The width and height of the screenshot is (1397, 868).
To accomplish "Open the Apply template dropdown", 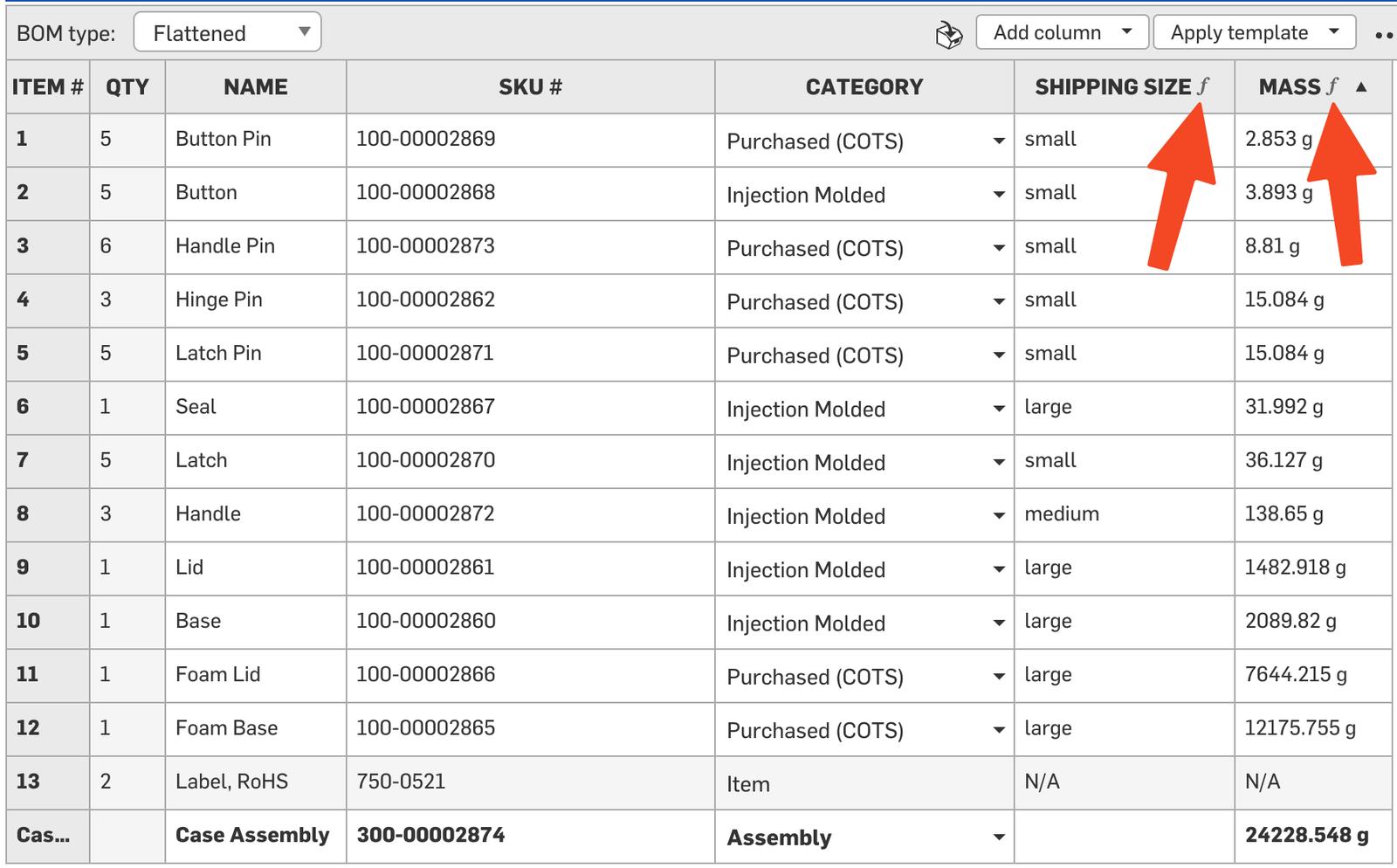I will pos(1254,33).
